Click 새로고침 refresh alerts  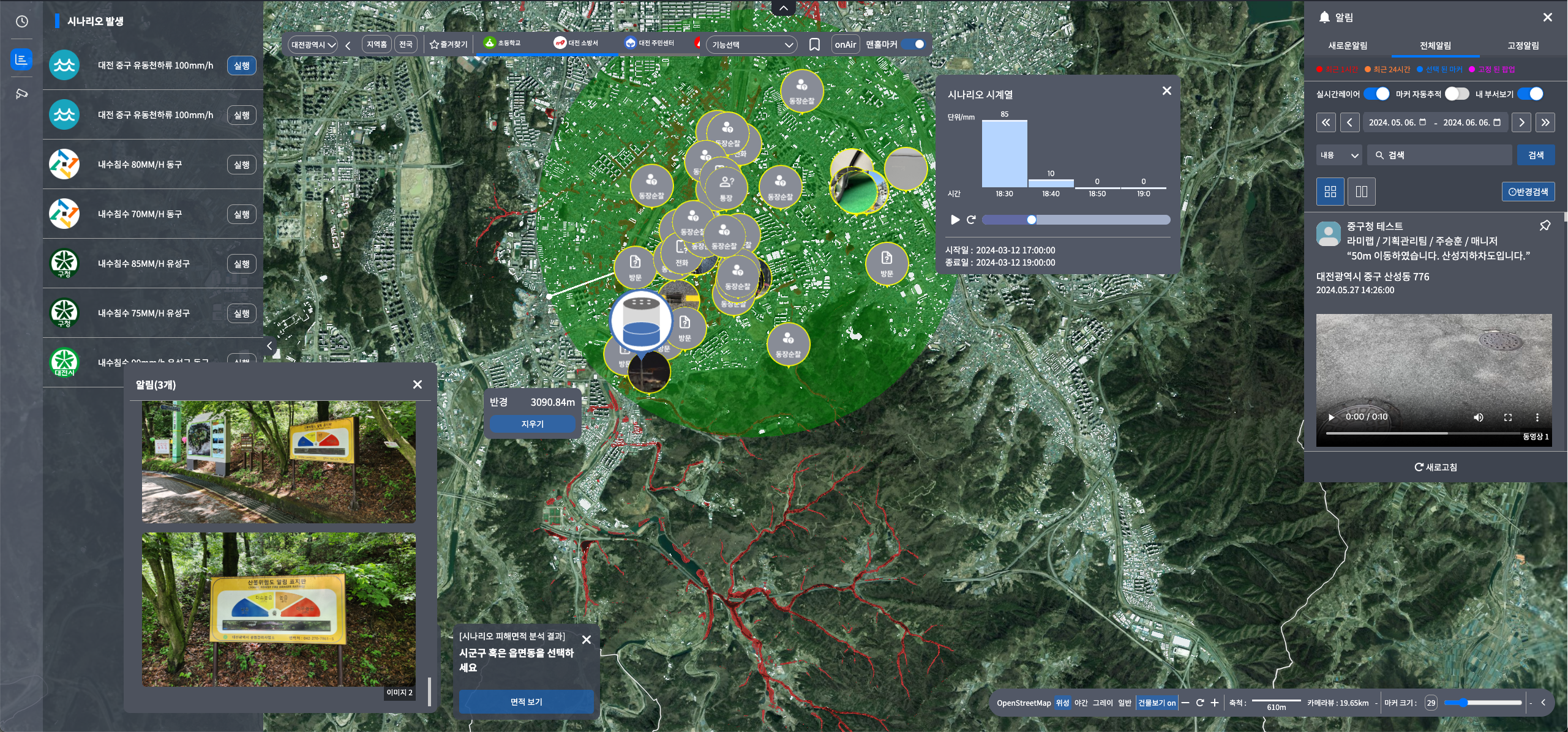pyautogui.click(x=1435, y=467)
